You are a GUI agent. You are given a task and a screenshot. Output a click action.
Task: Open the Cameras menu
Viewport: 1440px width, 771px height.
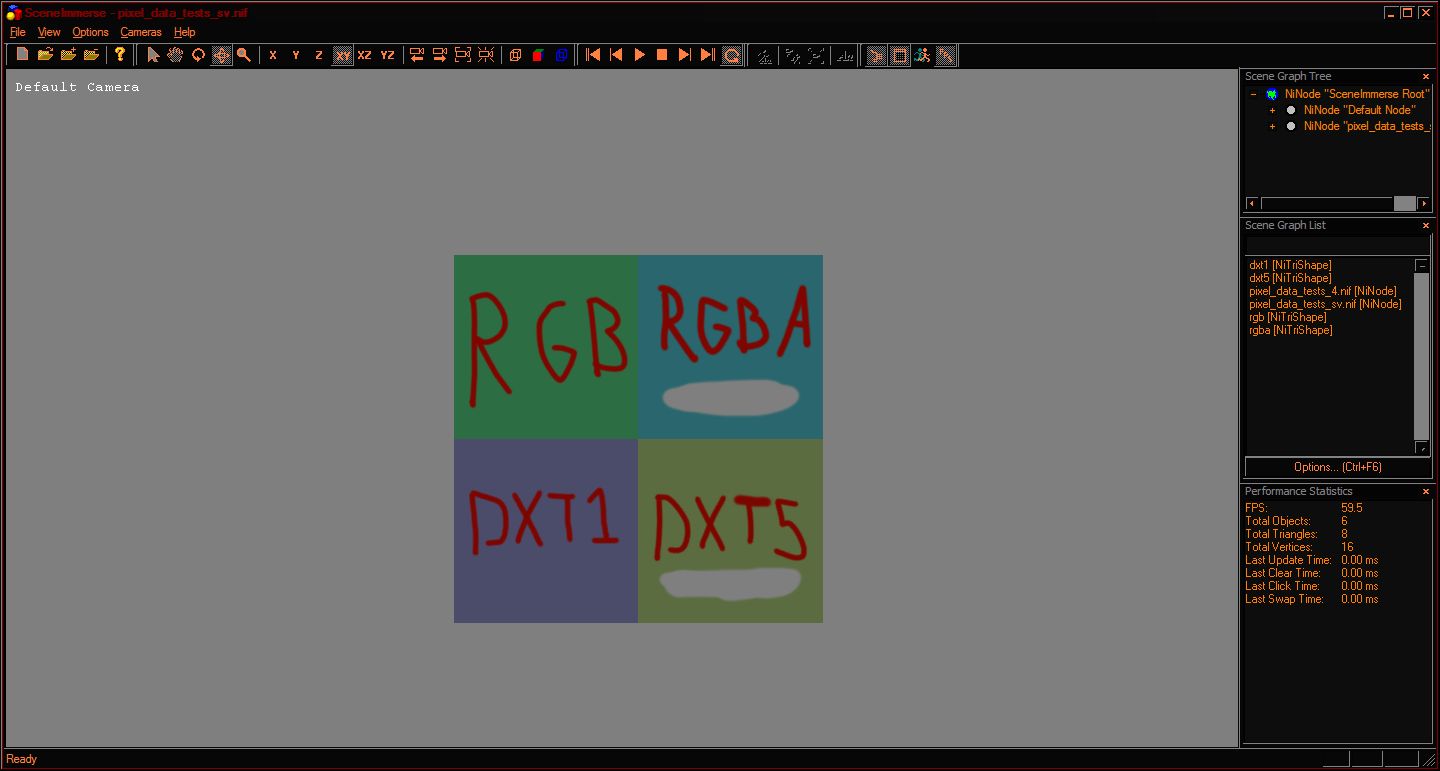click(141, 32)
